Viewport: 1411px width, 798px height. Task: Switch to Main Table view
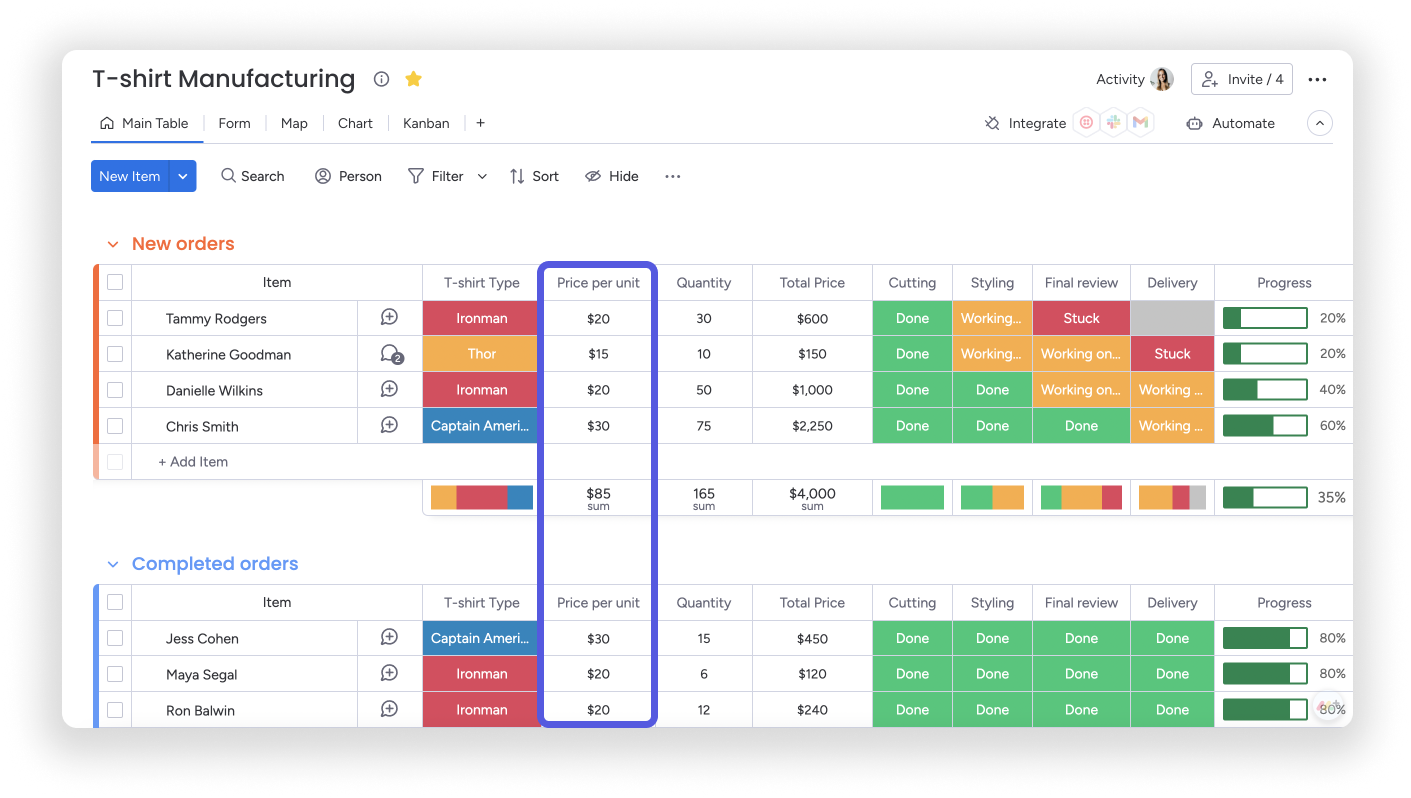(145, 123)
